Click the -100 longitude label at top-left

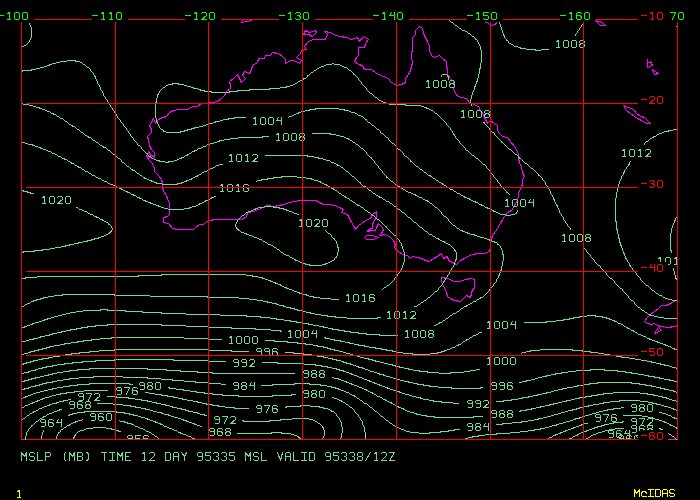coord(16,16)
